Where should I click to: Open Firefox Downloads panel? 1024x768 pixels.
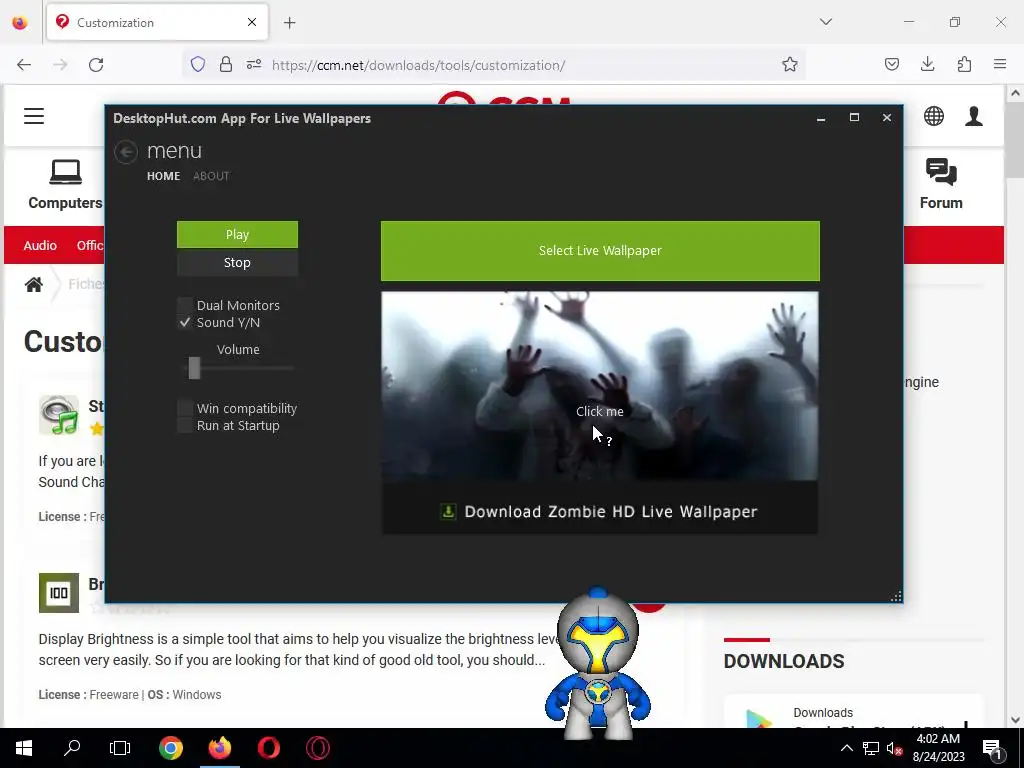pyautogui.click(x=927, y=64)
